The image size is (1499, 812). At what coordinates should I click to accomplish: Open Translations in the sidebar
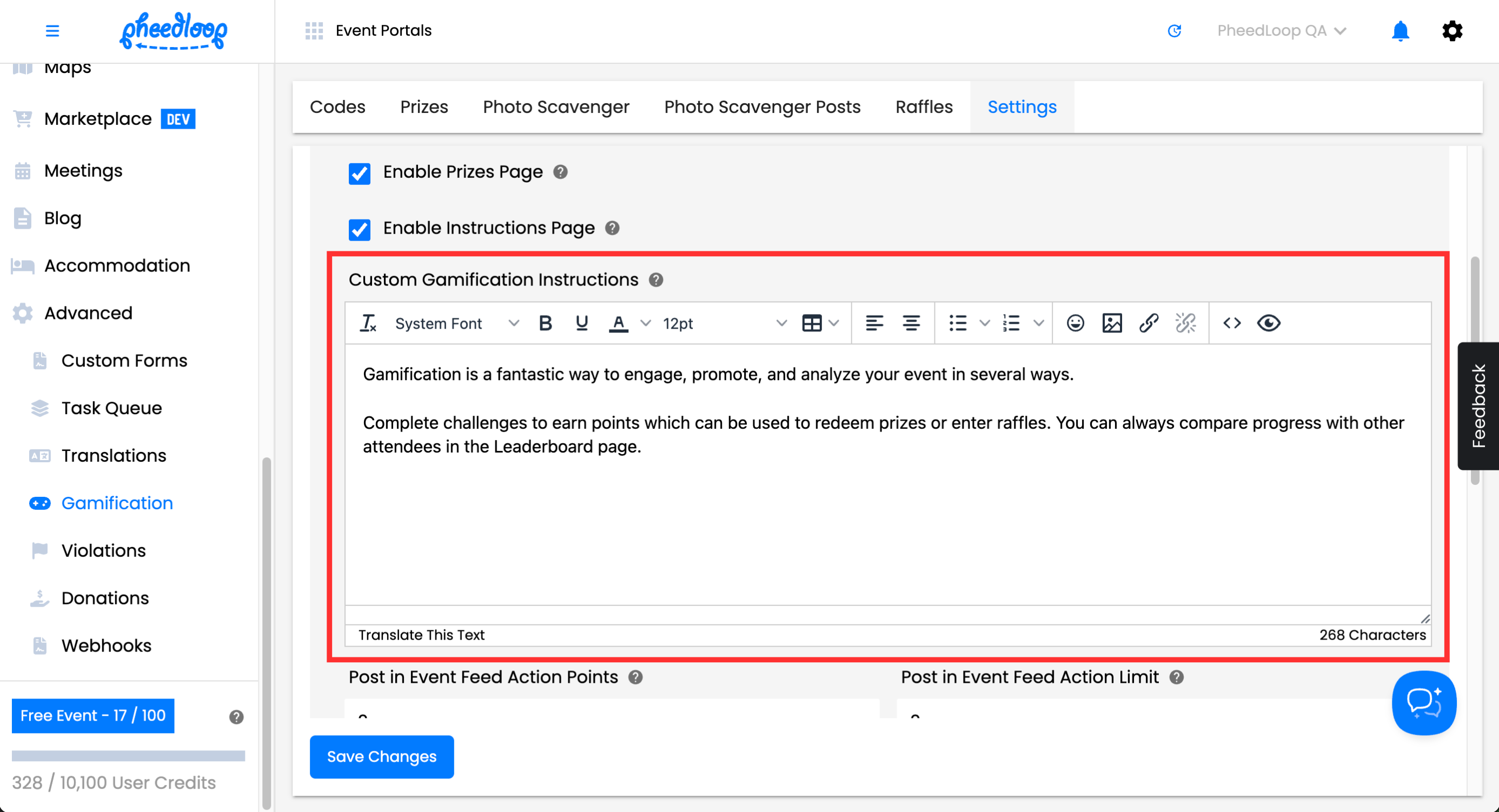(114, 455)
